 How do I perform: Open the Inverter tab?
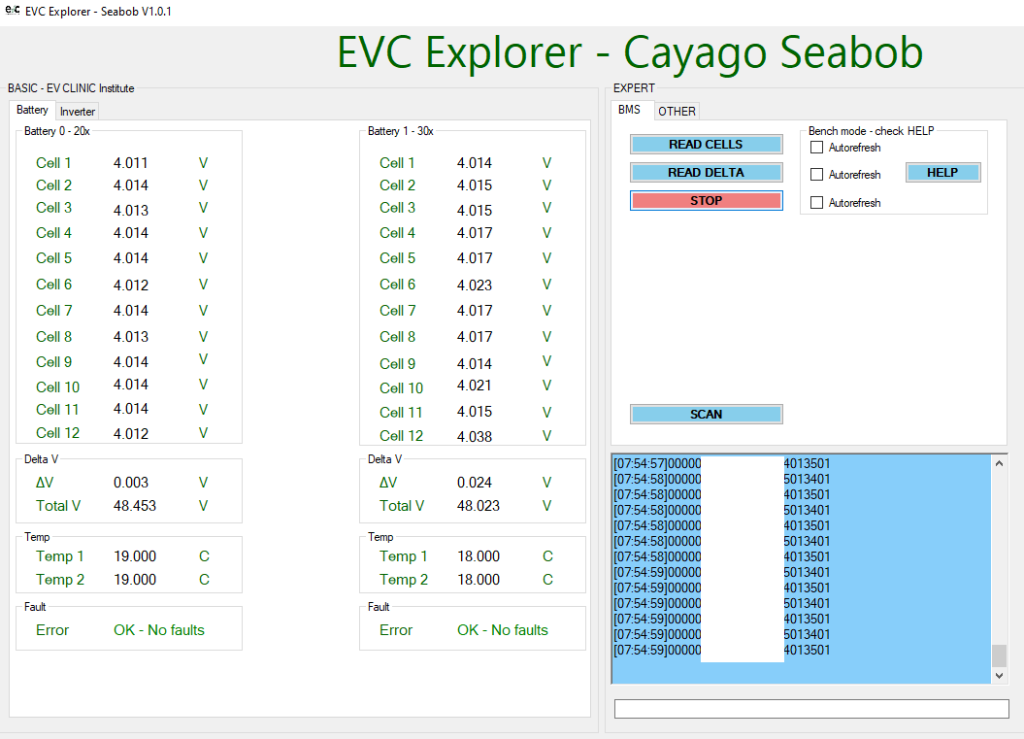77,111
